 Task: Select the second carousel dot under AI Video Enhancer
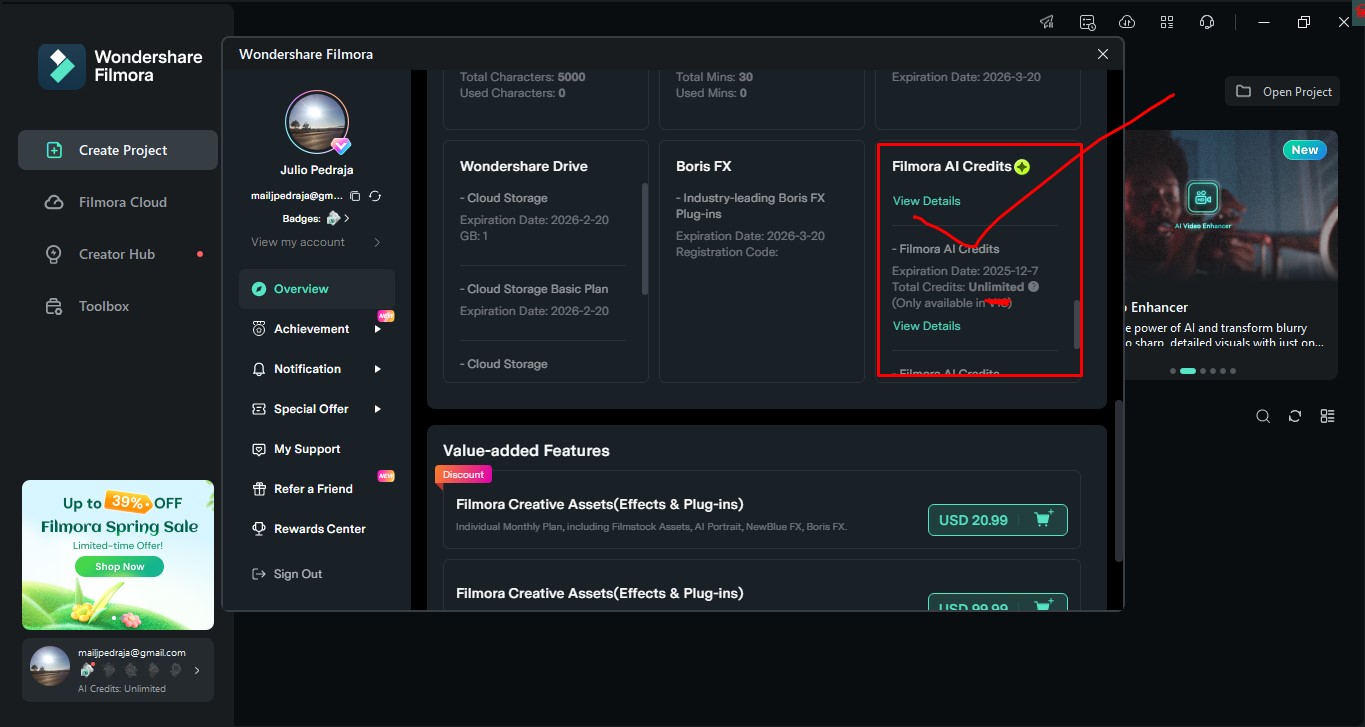1188,370
